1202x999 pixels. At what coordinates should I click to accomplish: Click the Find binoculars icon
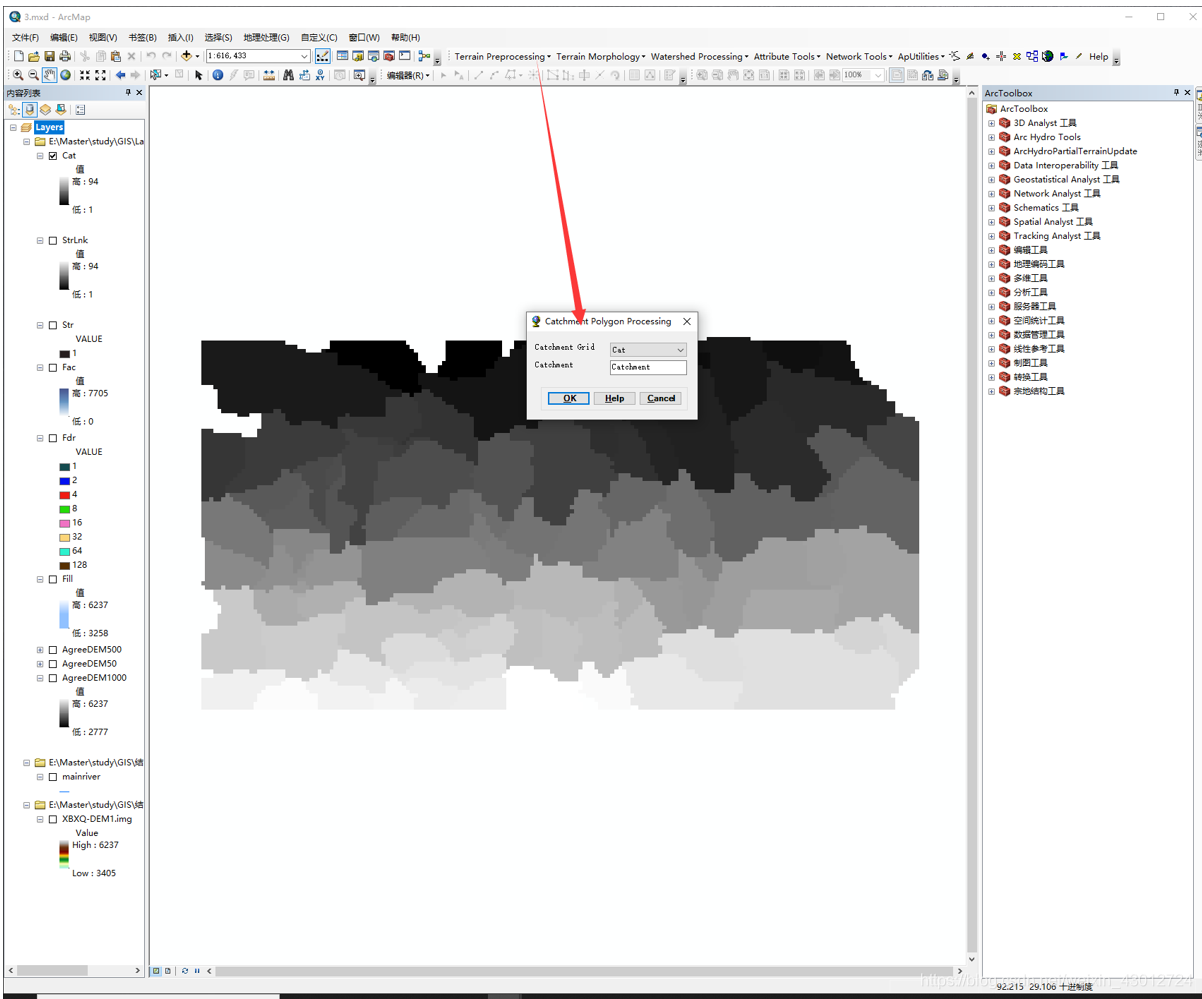(x=288, y=75)
